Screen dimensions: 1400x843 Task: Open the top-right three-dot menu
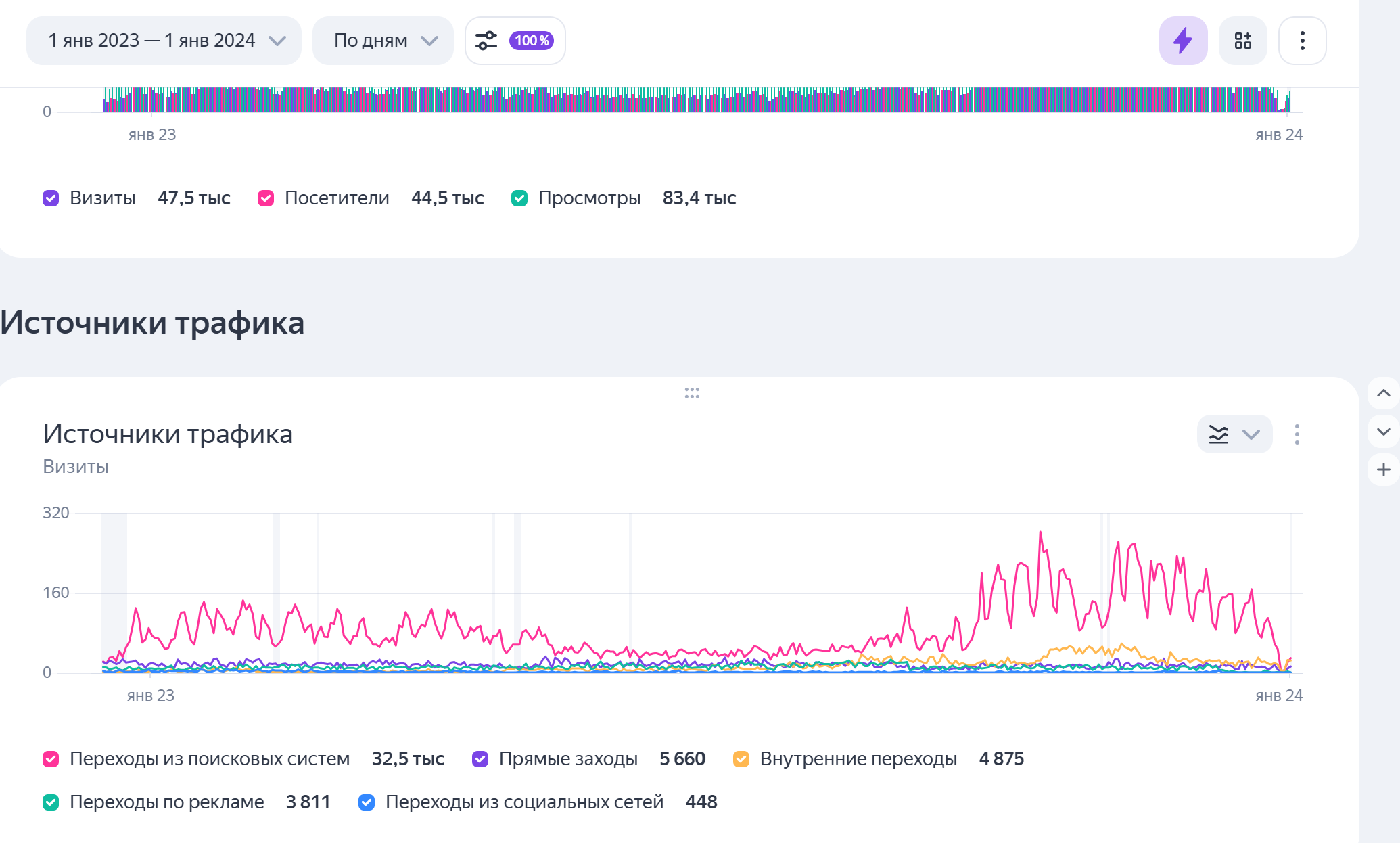point(1302,41)
